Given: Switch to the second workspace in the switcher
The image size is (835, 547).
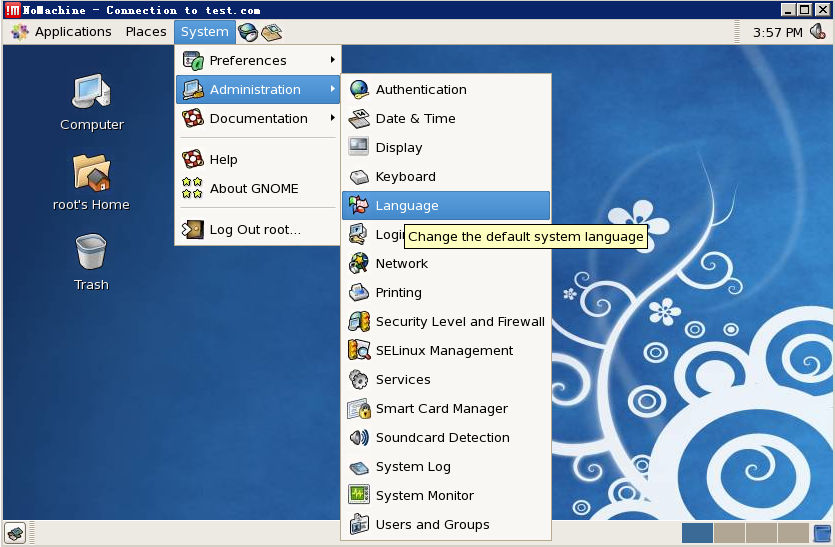Looking at the screenshot, I should [x=729, y=533].
